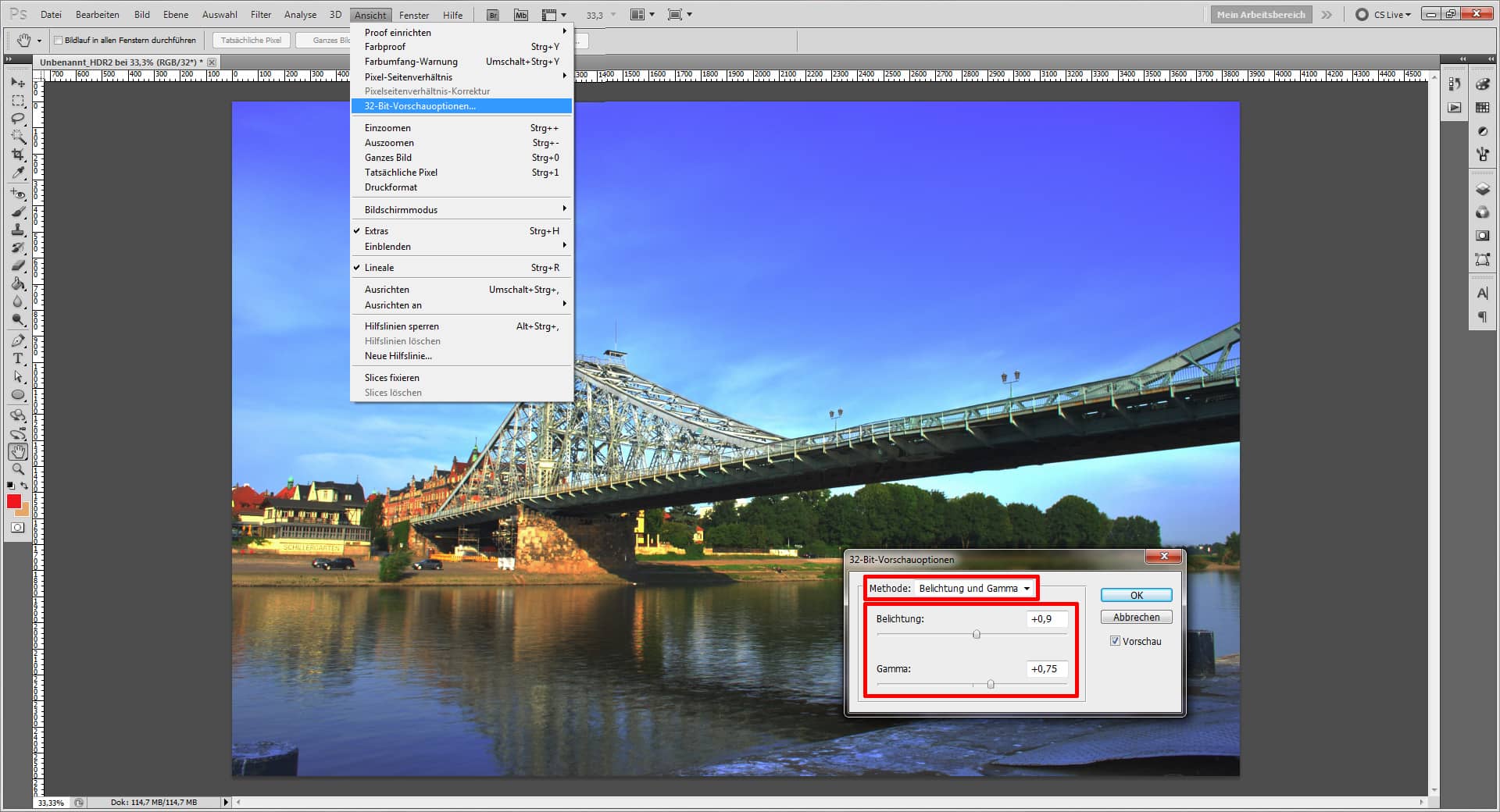Click the Abbrechen button
The height and width of the screenshot is (812, 1500).
(1135, 616)
